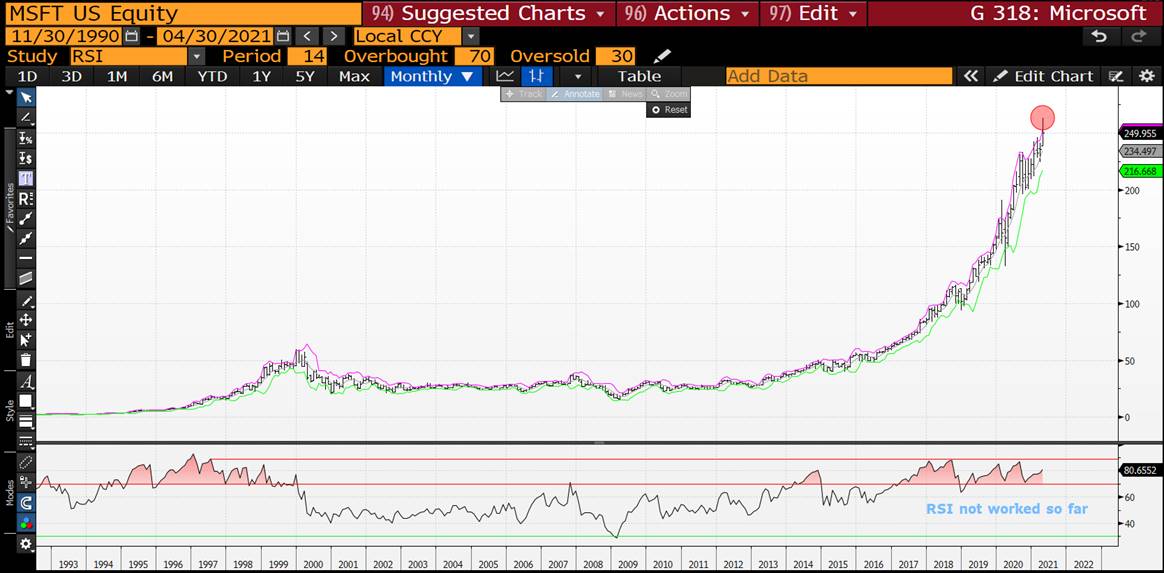The width and height of the screenshot is (1164, 573).
Task: Click the chart notes icon beside Edit Chart
Action: pyautogui.click(x=1115, y=76)
